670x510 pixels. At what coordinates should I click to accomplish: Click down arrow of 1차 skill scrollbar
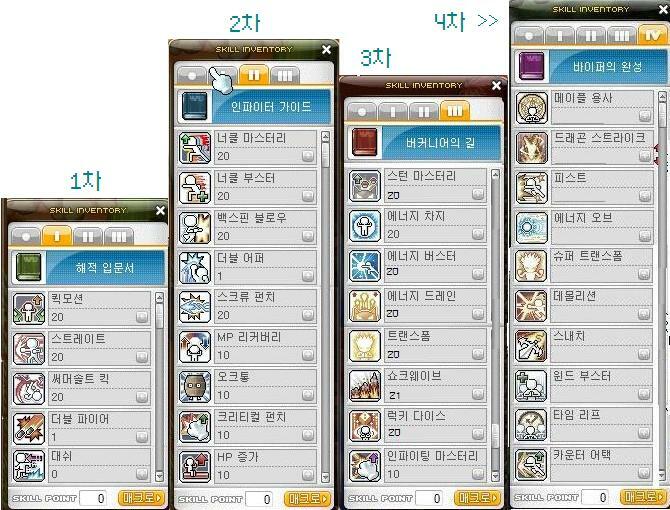click(x=159, y=475)
